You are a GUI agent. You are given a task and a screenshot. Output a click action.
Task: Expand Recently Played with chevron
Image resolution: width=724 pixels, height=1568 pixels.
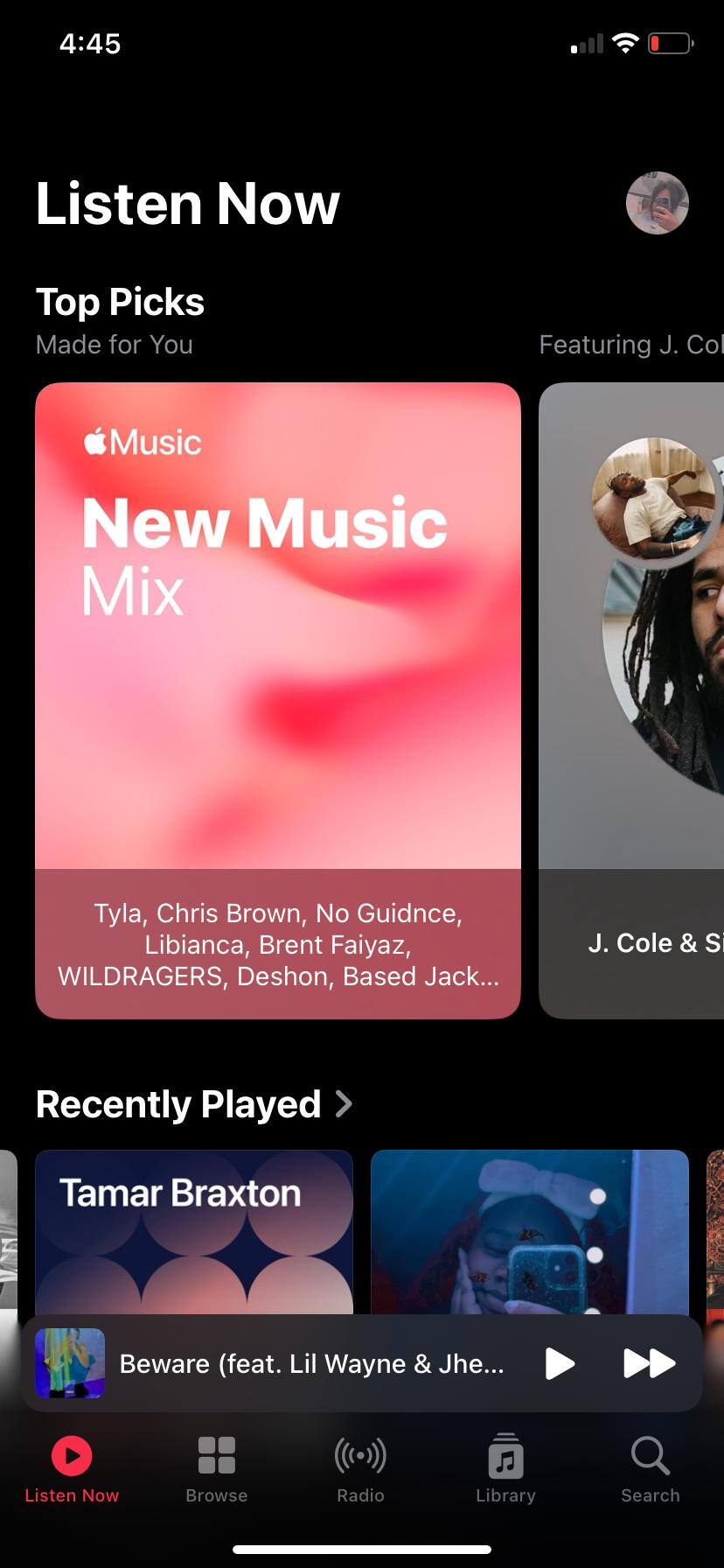(x=344, y=1104)
